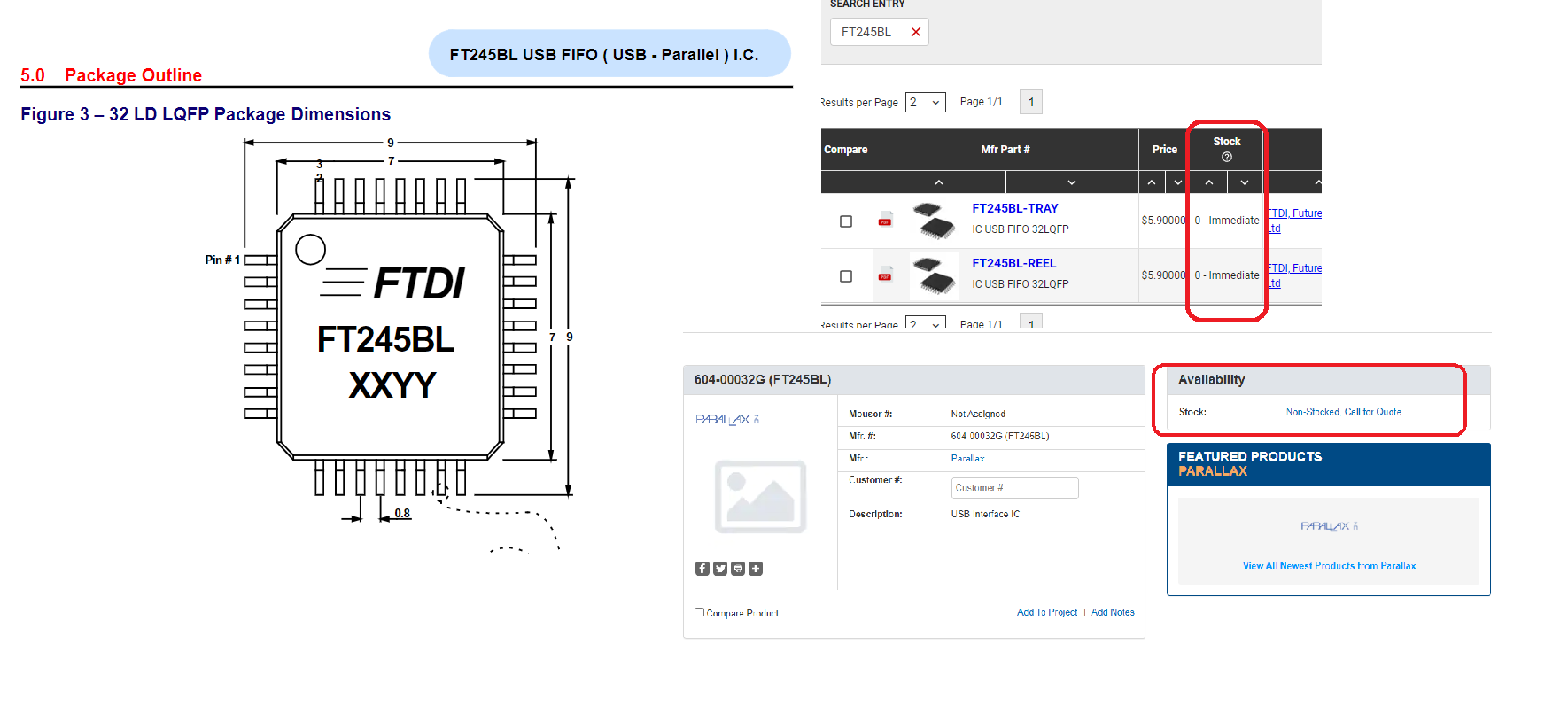
Task: Sort Price column ascending with up arrow
Action: click(x=1152, y=182)
